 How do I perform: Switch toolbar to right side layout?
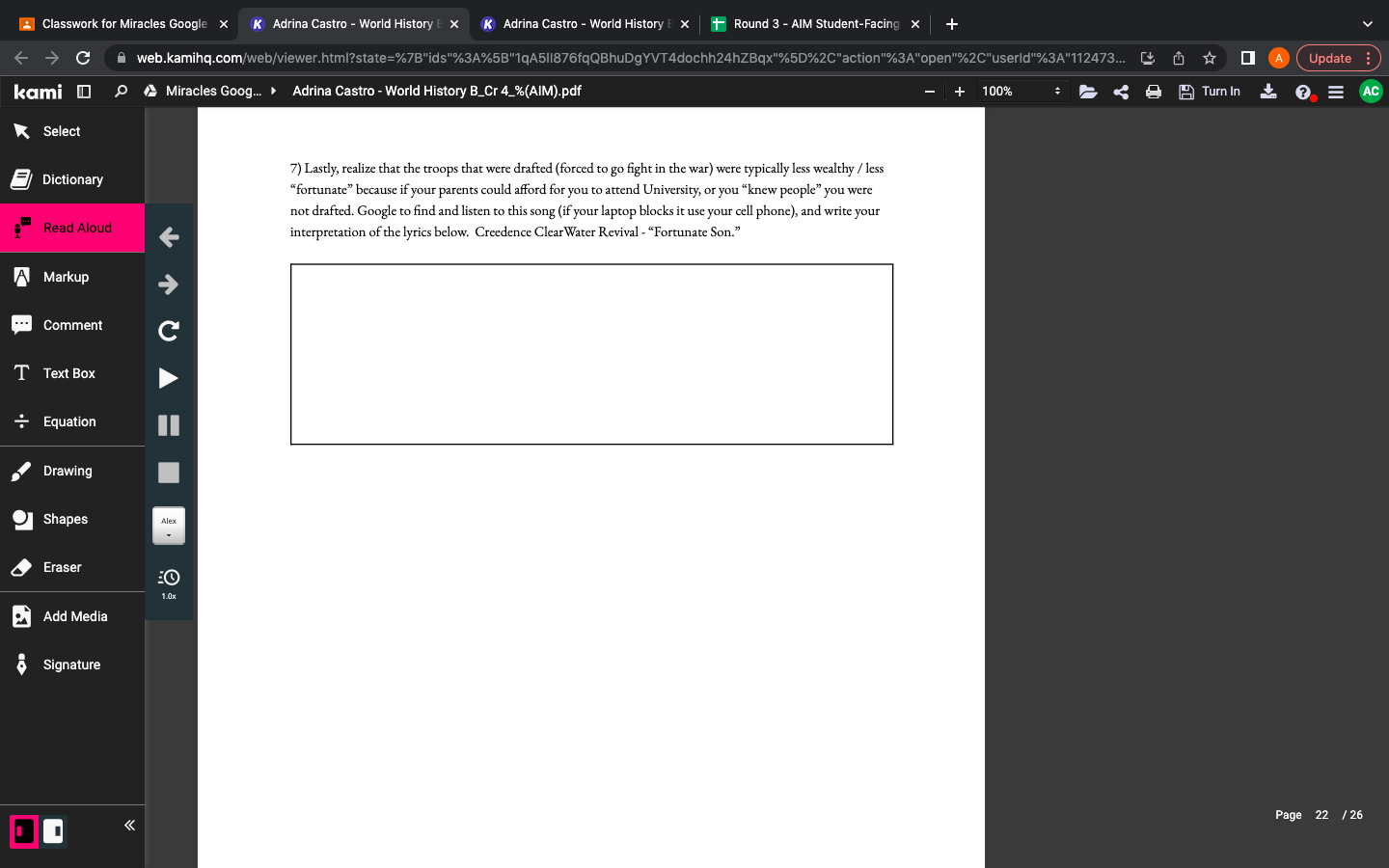[x=53, y=831]
